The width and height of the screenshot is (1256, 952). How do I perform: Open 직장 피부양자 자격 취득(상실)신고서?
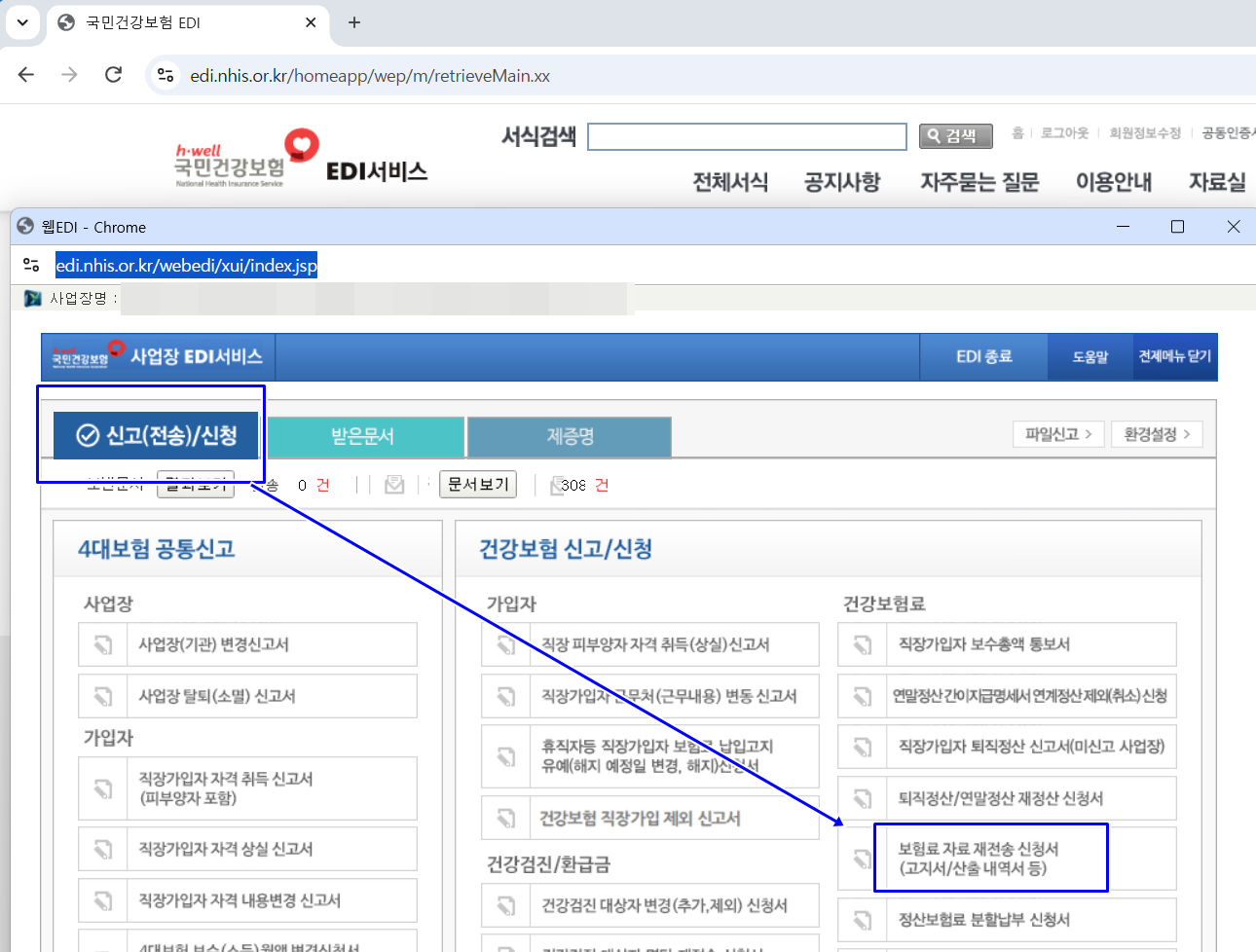click(650, 644)
